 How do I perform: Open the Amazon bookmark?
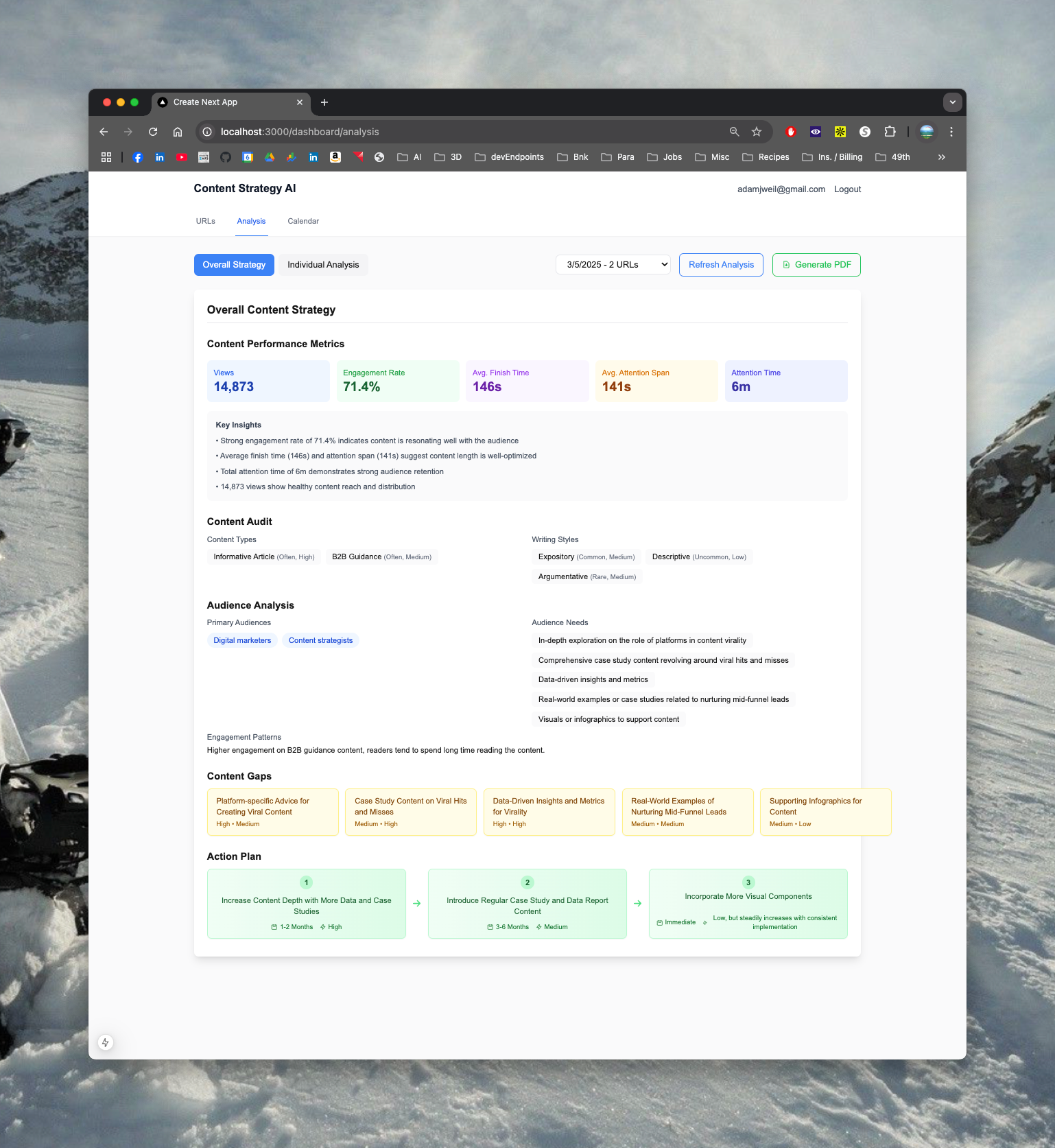[x=335, y=157]
